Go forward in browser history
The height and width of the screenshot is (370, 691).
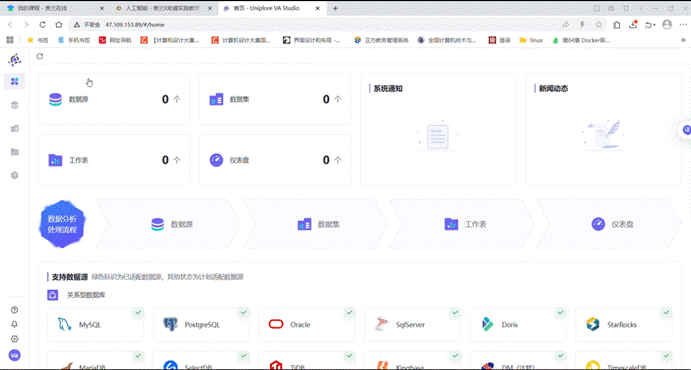pyautogui.click(x=26, y=25)
